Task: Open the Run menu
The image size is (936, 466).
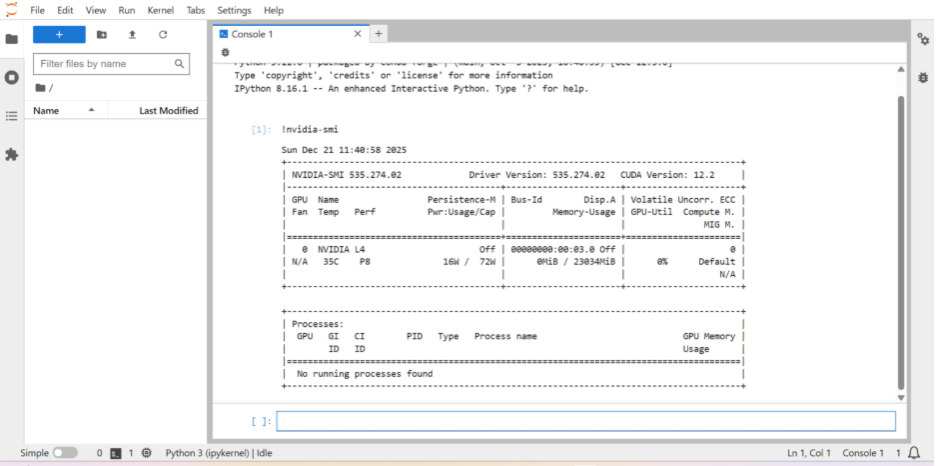Action: pos(127,10)
